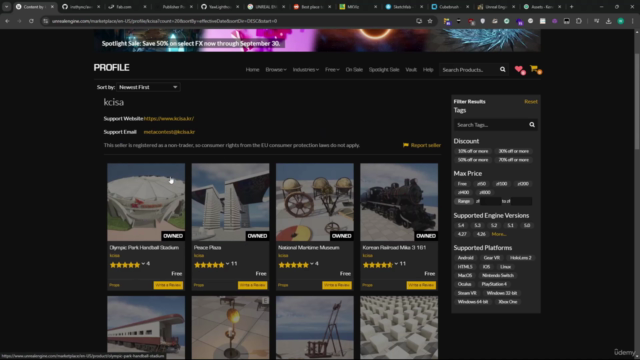The width and height of the screenshot is (640, 360).
Task: Reload the page with the browser refresh icon
Action: [x=31, y=21]
